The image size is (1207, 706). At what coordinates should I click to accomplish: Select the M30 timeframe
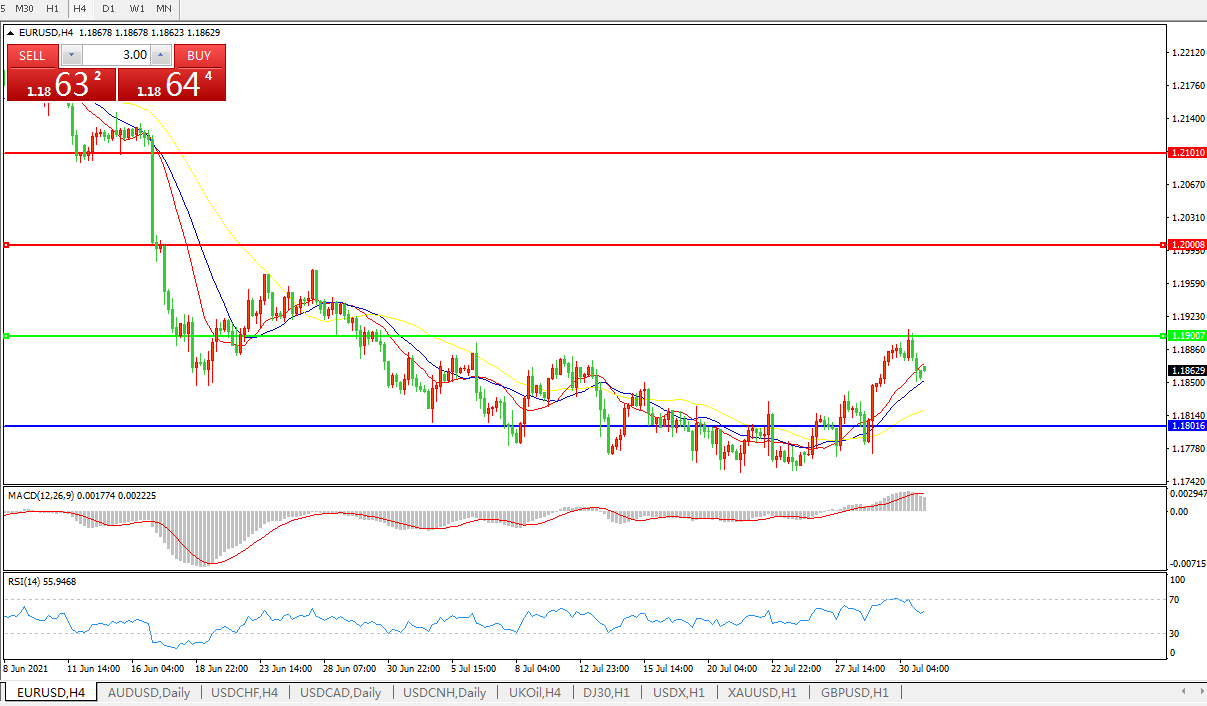click(x=24, y=8)
